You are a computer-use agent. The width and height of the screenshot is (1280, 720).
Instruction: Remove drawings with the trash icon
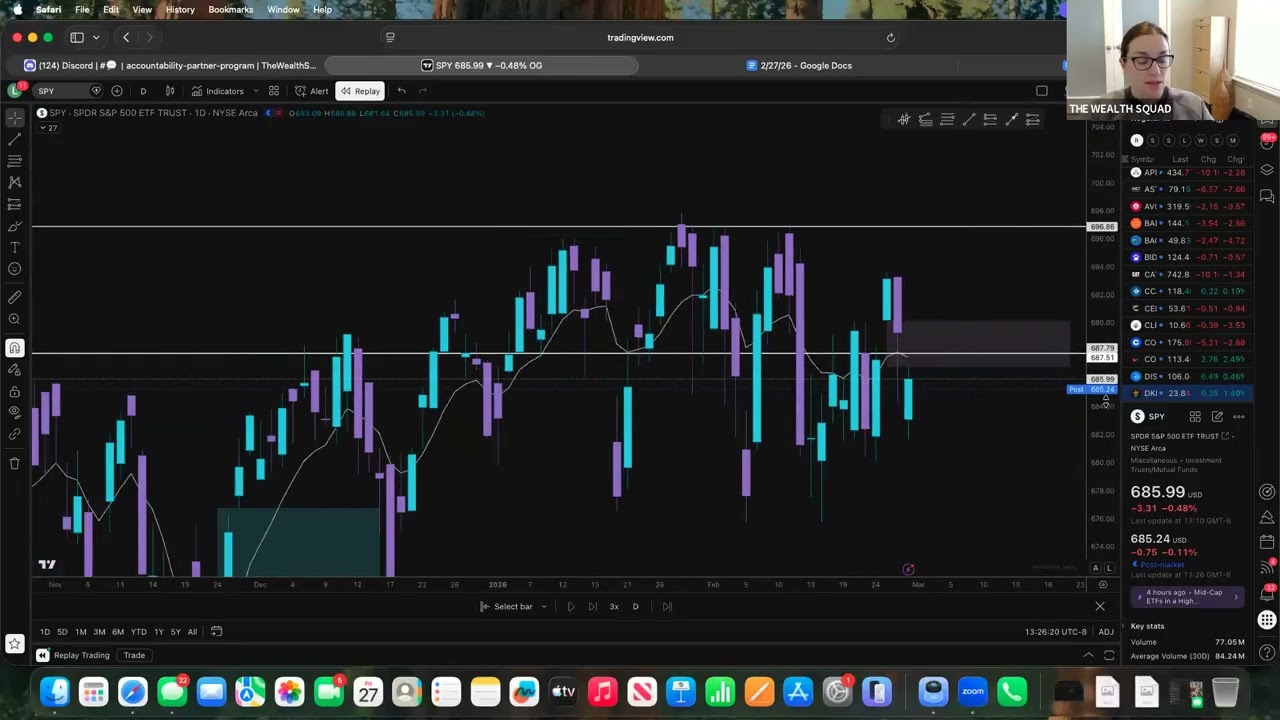[15, 463]
